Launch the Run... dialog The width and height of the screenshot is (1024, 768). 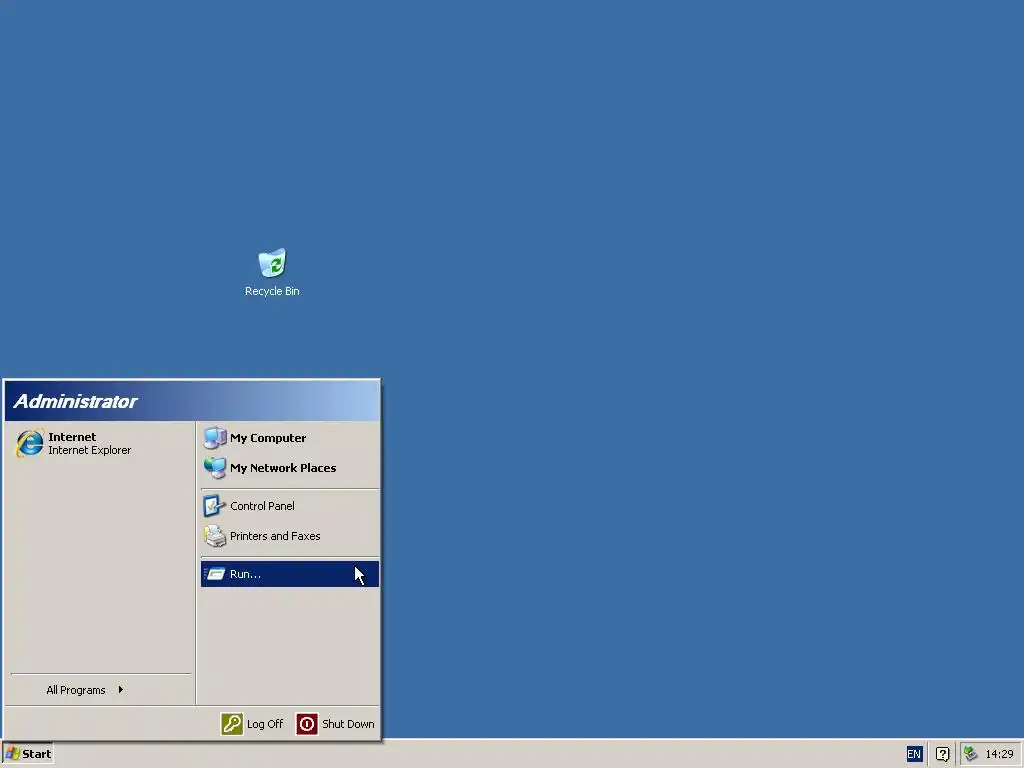pyautogui.click(x=289, y=574)
